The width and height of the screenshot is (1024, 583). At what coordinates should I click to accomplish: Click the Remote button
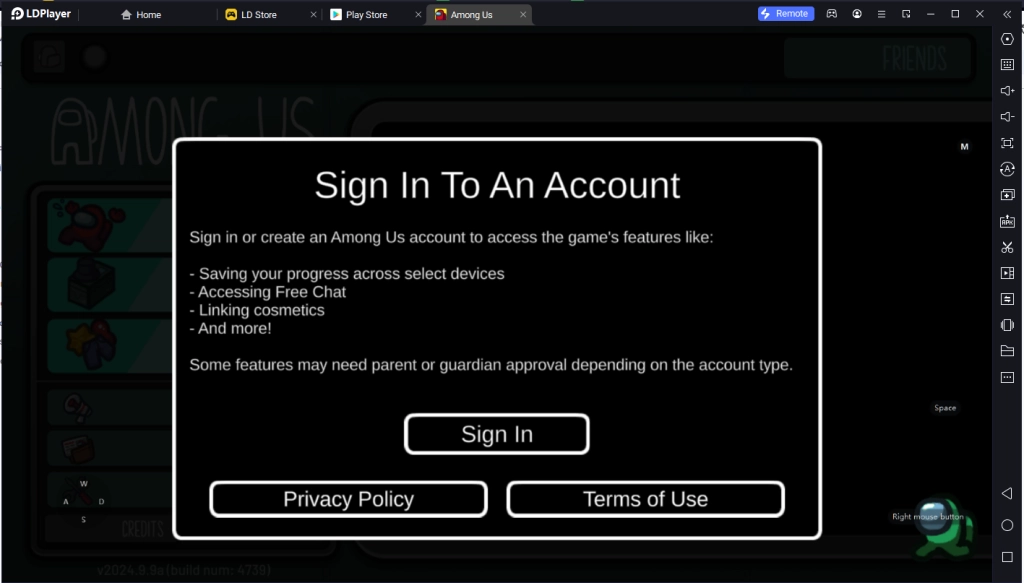[x=786, y=14]
